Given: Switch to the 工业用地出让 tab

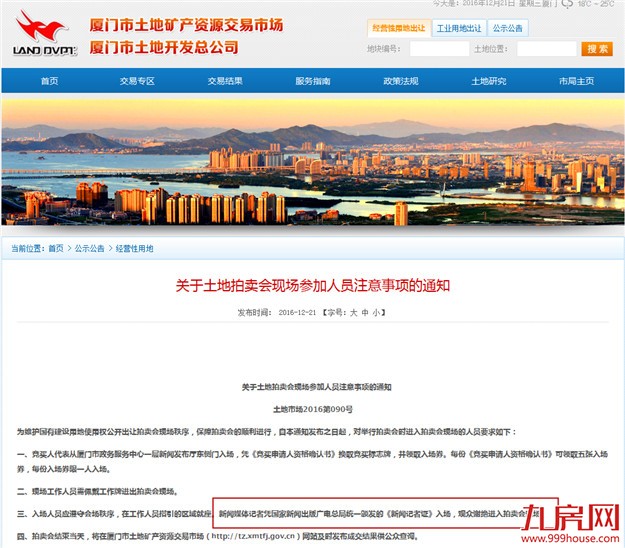Looking at the screenshot, I should [459, 28].
